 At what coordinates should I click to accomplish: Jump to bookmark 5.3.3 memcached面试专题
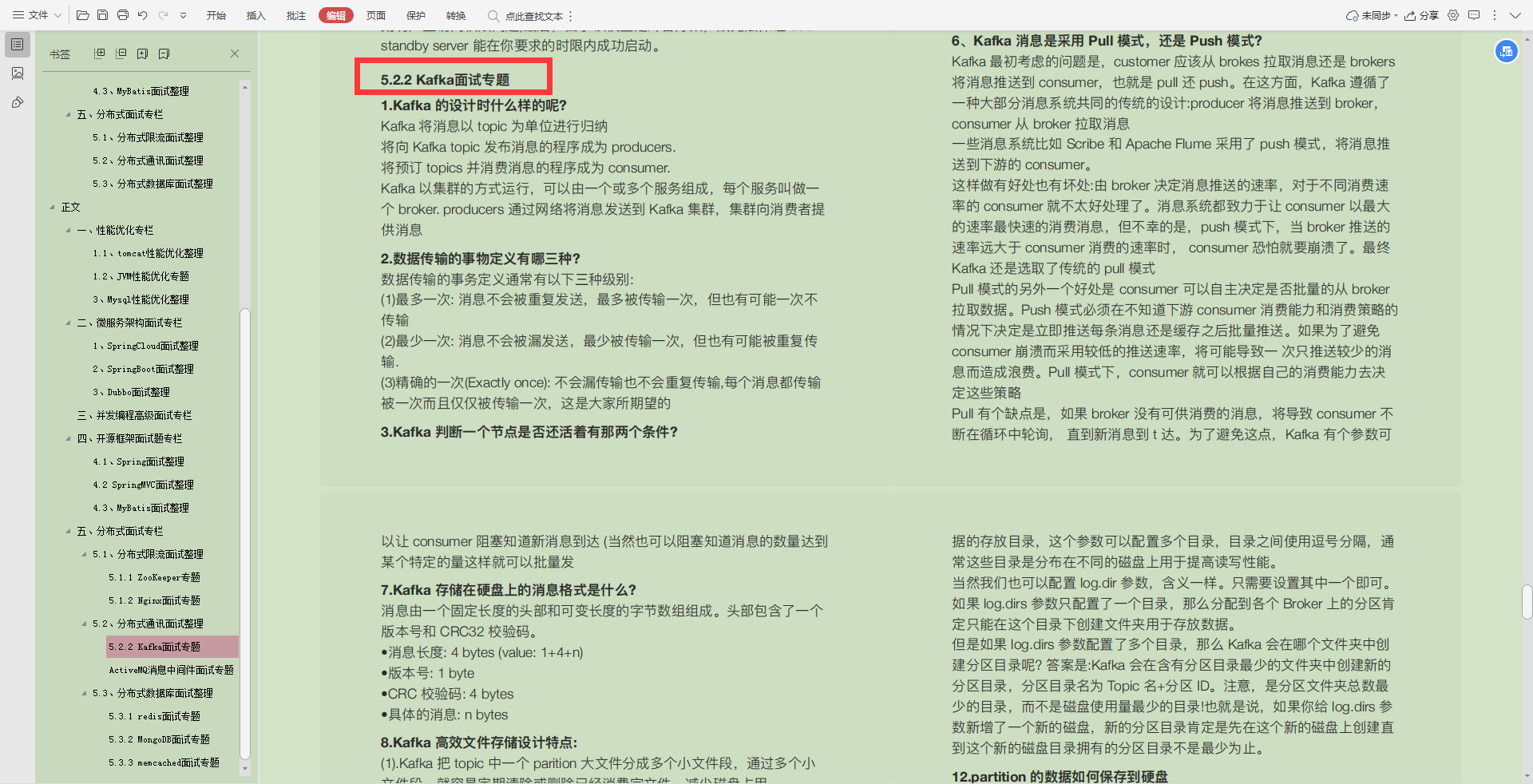point(164,762)
